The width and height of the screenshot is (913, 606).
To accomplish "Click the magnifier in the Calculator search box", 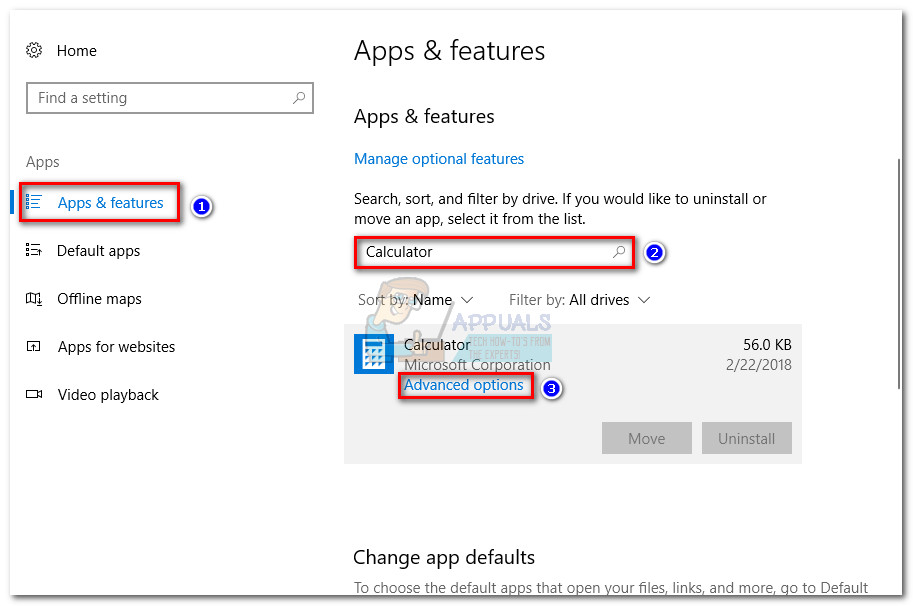I will click(620, 252).
